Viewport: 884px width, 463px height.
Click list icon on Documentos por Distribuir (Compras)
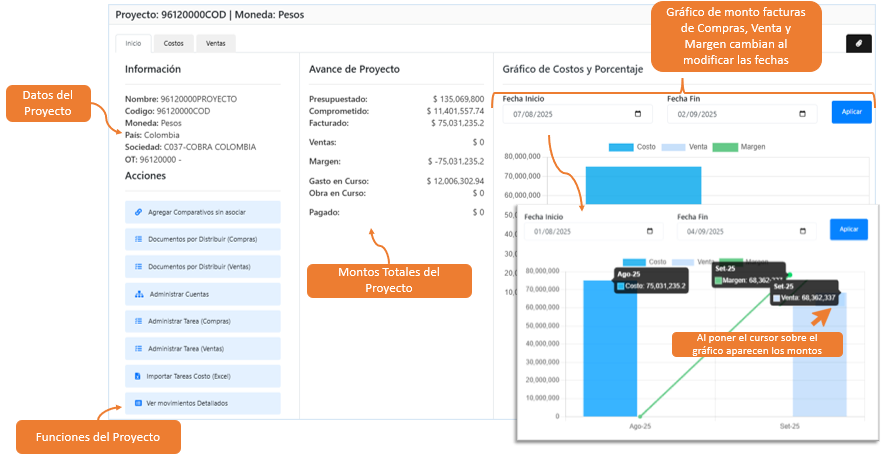click(138, 240)
